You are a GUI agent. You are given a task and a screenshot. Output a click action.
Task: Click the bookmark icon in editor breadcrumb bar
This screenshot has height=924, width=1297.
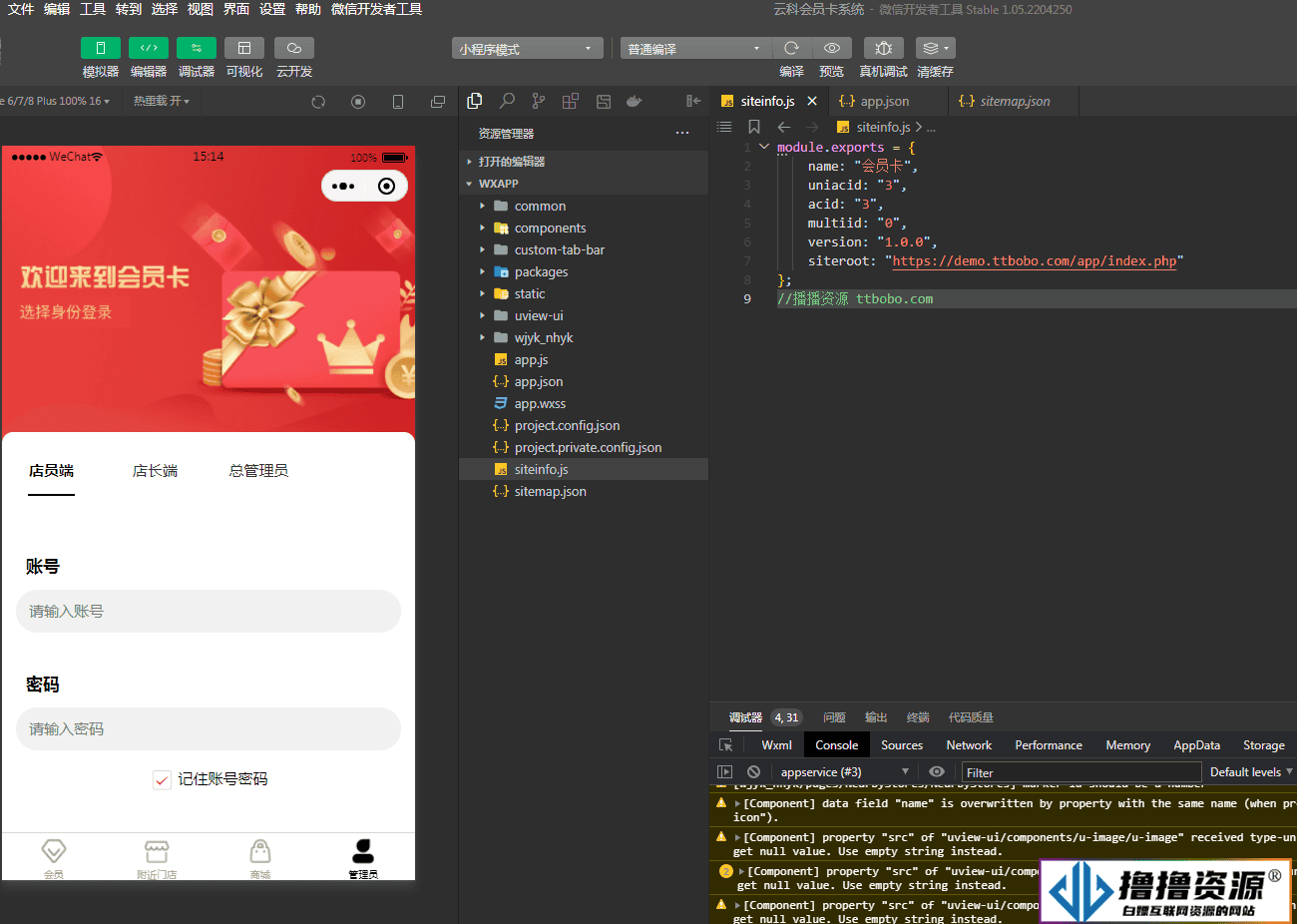(x=754, y=127)
